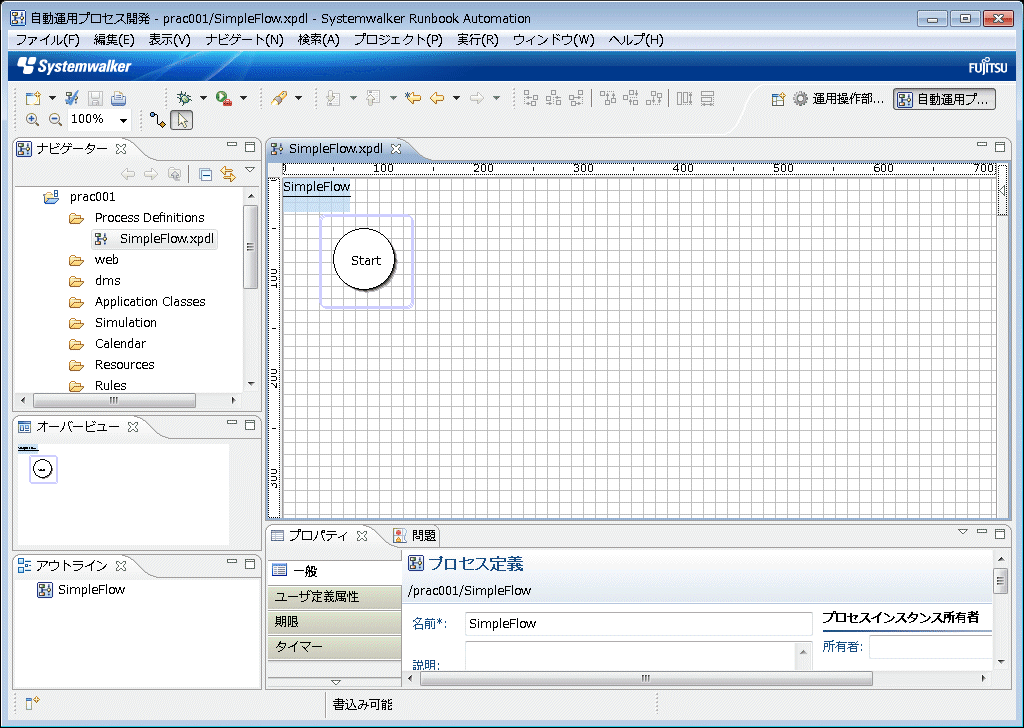
Task: Open the ファイル(F) menu
Action: point(48,40)
